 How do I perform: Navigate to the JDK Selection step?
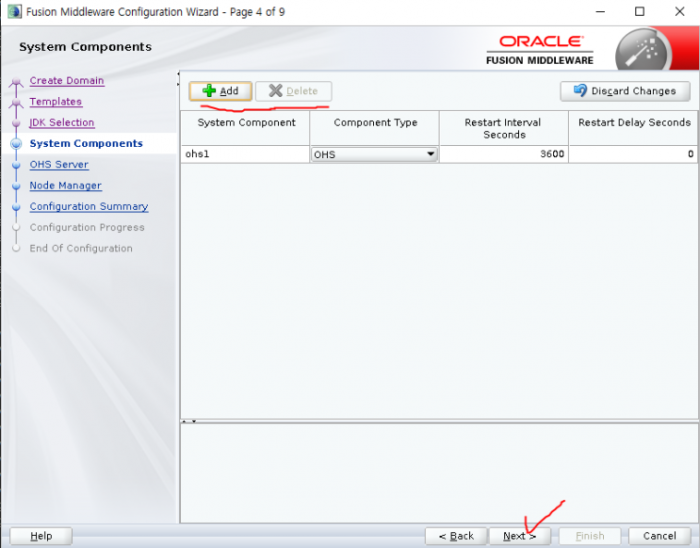pos(62,123)
